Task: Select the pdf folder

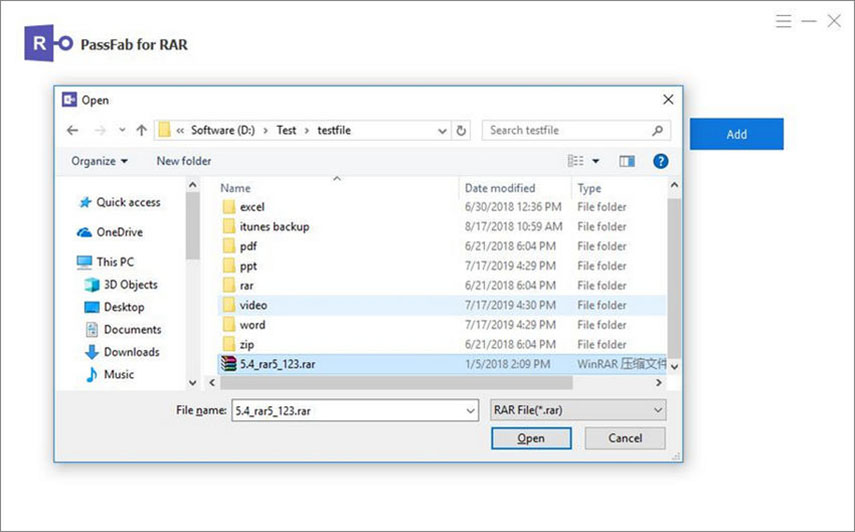Action: [x=442, y=246]
